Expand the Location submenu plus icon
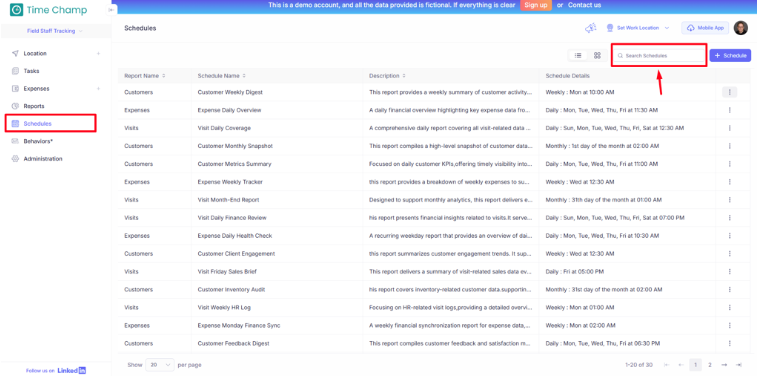This screenshot has width=757, height=380. (98, 54)
